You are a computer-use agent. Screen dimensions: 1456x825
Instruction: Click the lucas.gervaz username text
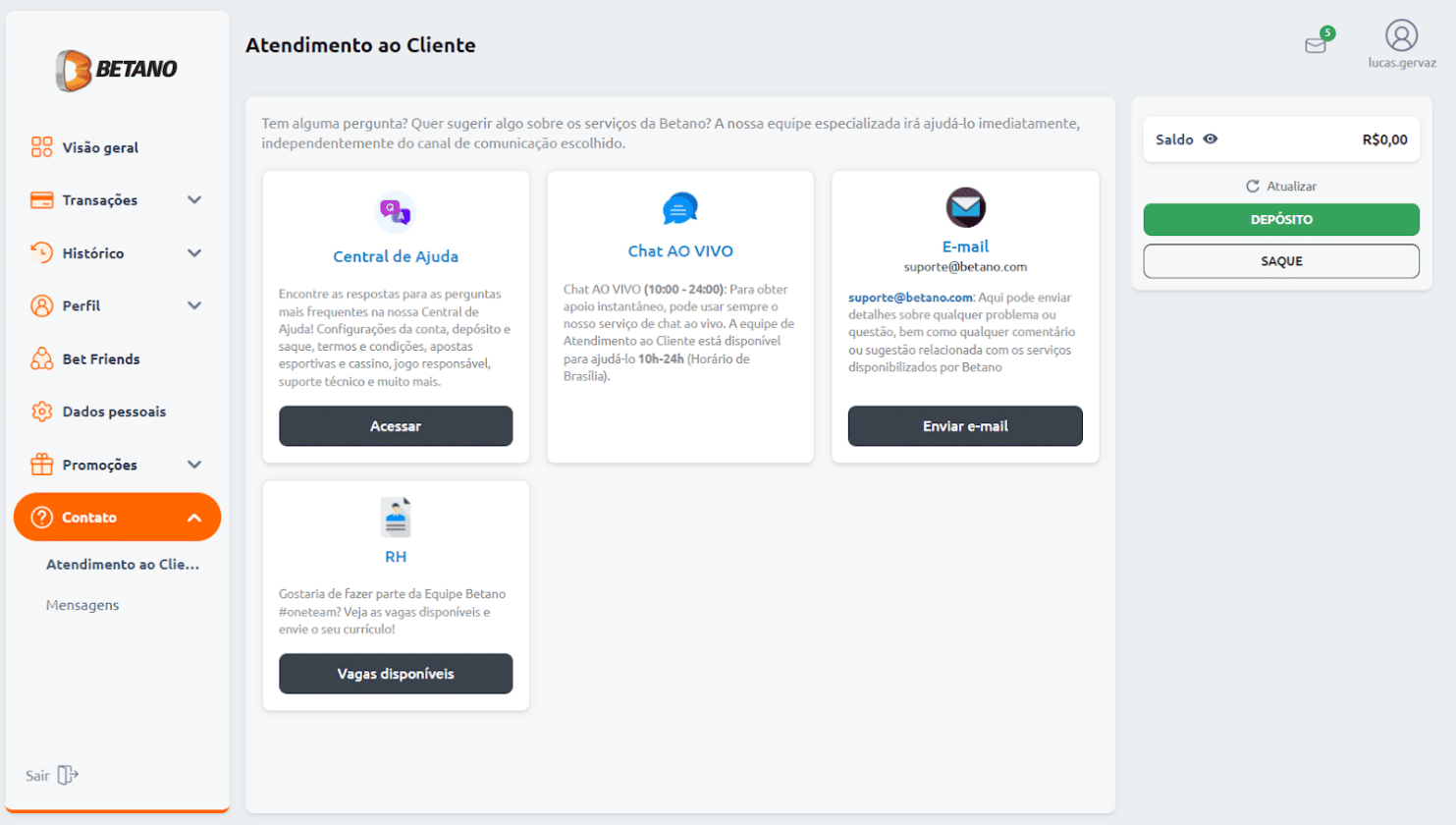coord(1402,63)
